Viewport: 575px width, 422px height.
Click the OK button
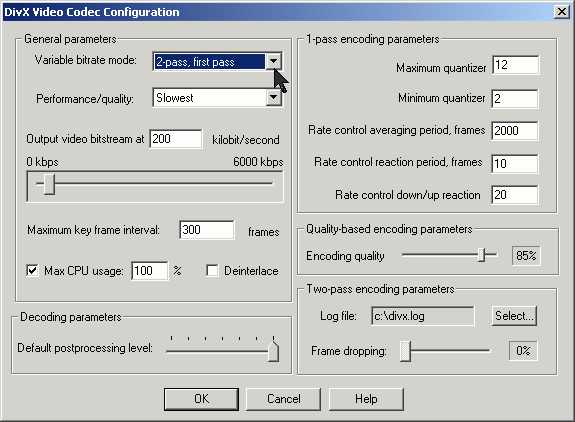pyautogui.click(x=201, y=399)
